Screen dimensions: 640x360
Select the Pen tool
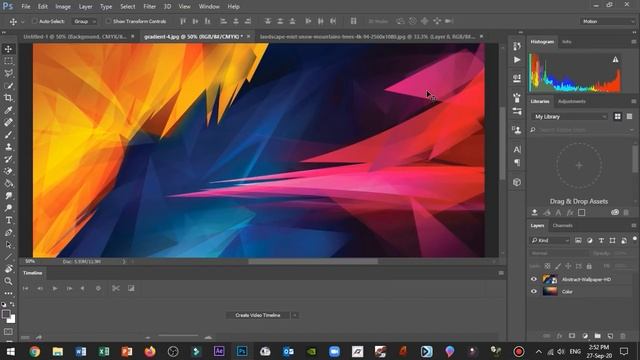point(8,233)
